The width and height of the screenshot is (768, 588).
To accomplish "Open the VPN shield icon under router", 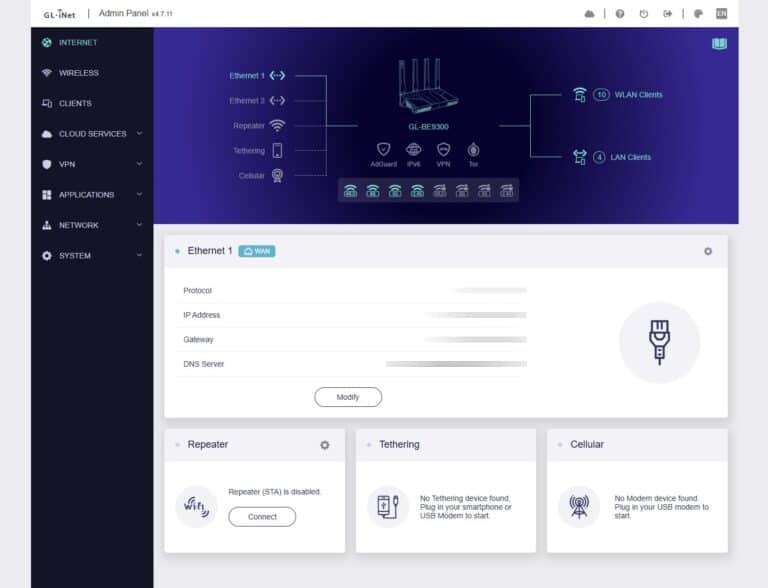I will [x=443, y=149].
